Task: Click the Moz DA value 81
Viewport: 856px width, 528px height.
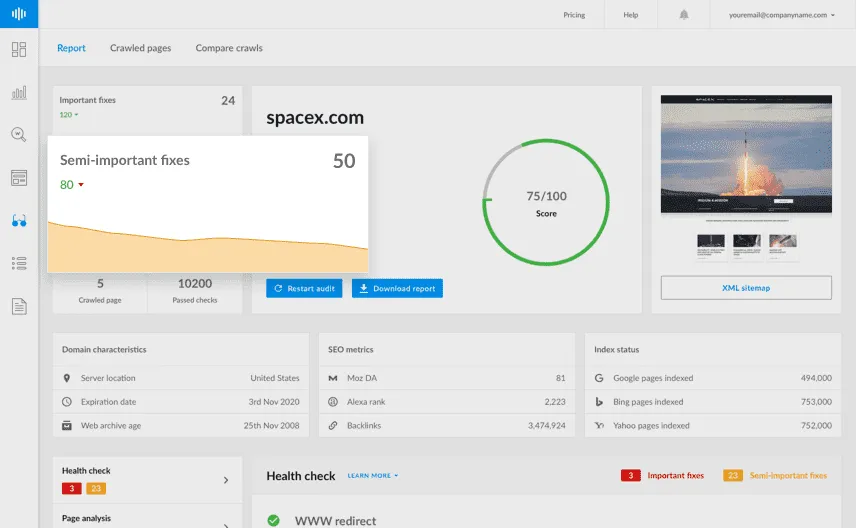Action: pos(561,378)
